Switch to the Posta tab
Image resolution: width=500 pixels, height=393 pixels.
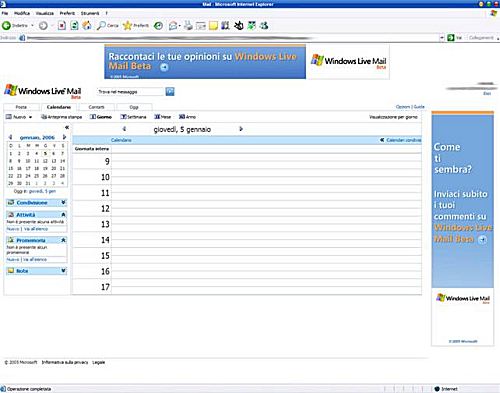pyautogui.click(x=21, y=107)
